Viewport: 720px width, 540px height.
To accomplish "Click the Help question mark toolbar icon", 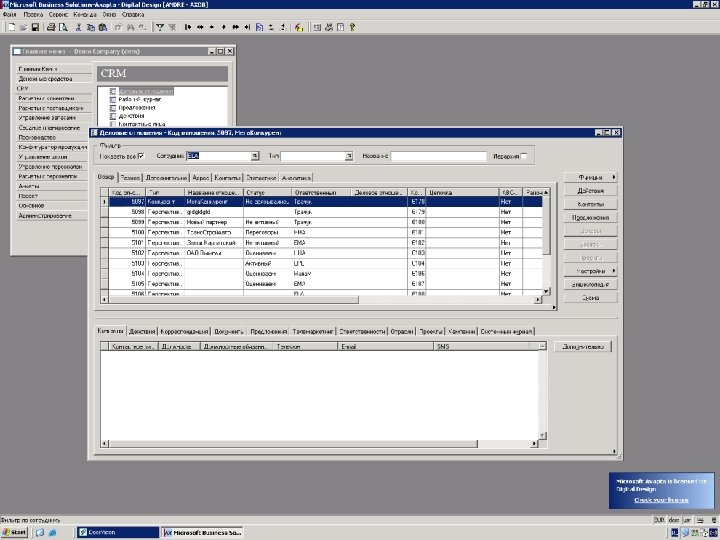I will 352,27.
